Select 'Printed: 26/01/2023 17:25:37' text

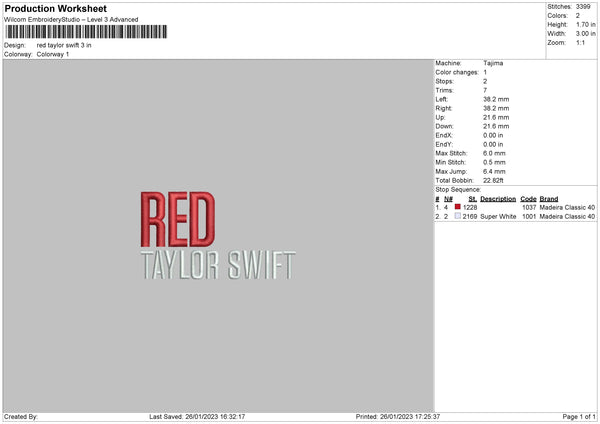point(398,416)
